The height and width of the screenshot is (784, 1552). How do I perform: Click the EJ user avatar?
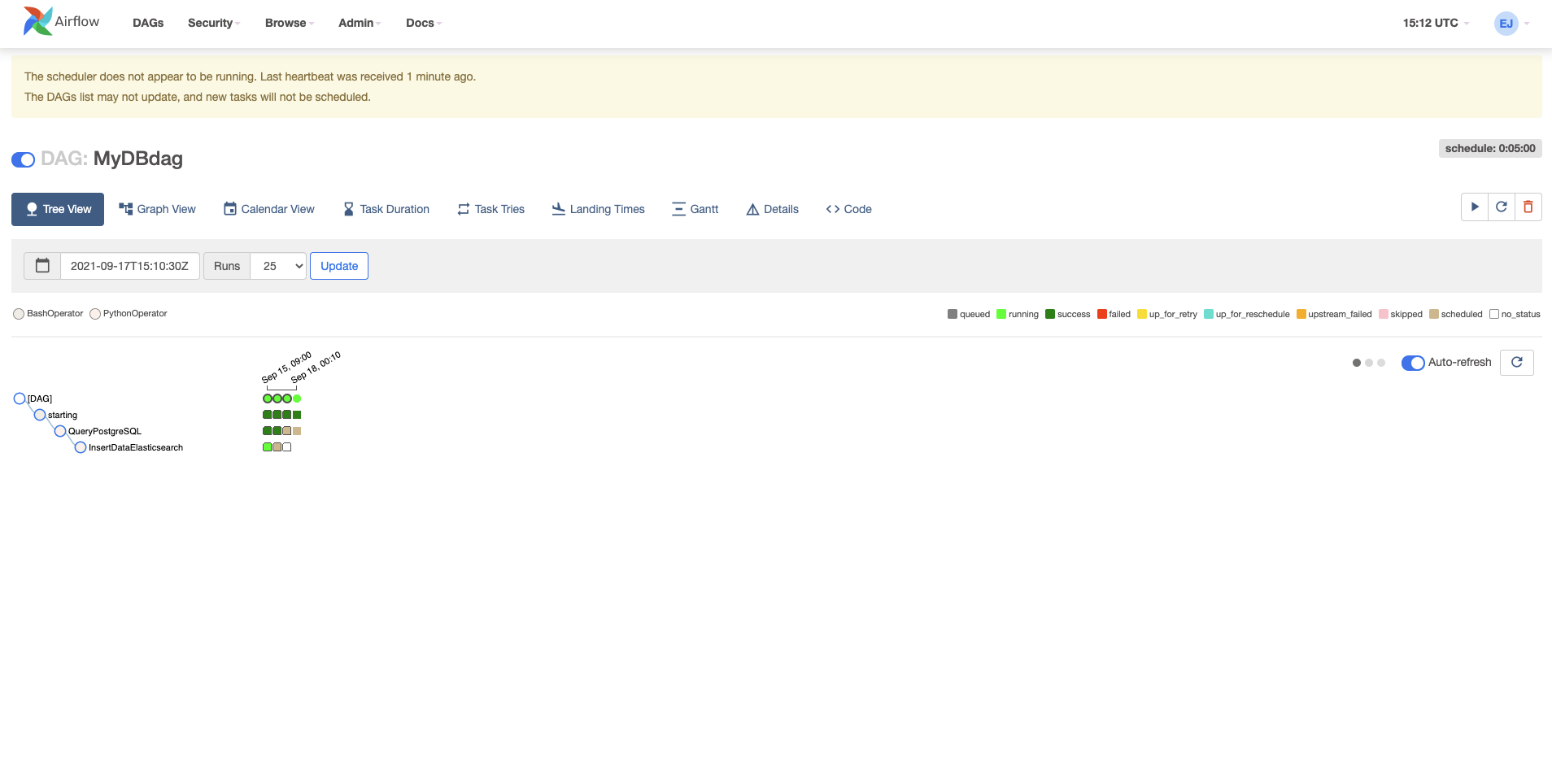coord(1506,23)
